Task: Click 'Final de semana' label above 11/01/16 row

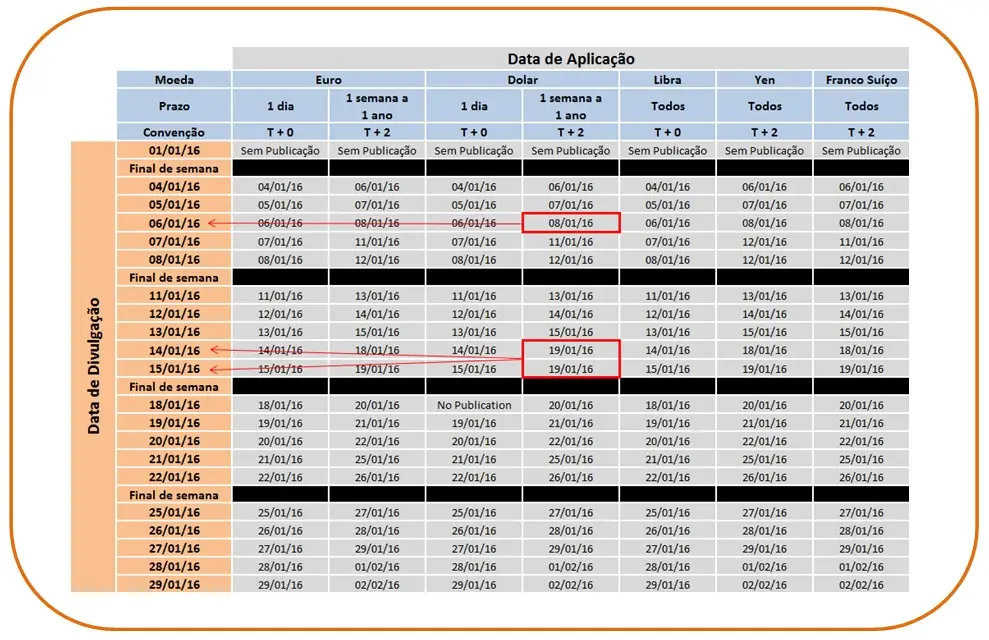Action: [174, 277]
